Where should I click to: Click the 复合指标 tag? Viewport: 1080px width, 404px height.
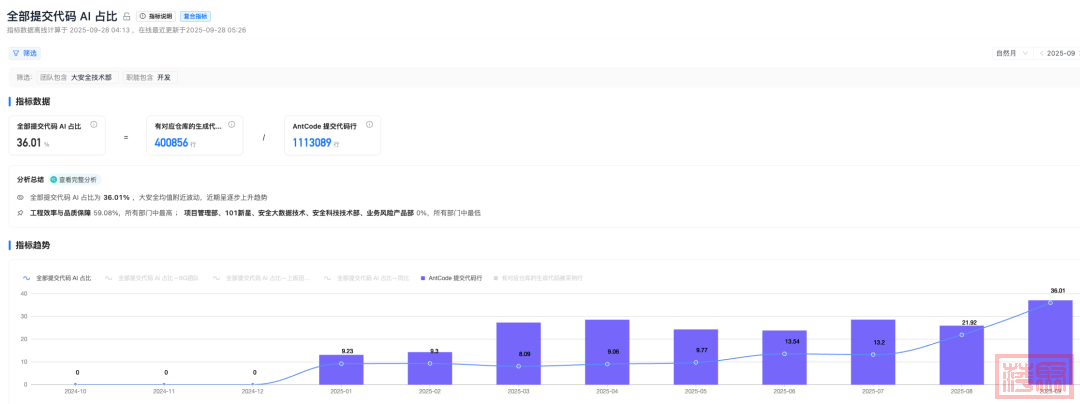tap(194, 17)
